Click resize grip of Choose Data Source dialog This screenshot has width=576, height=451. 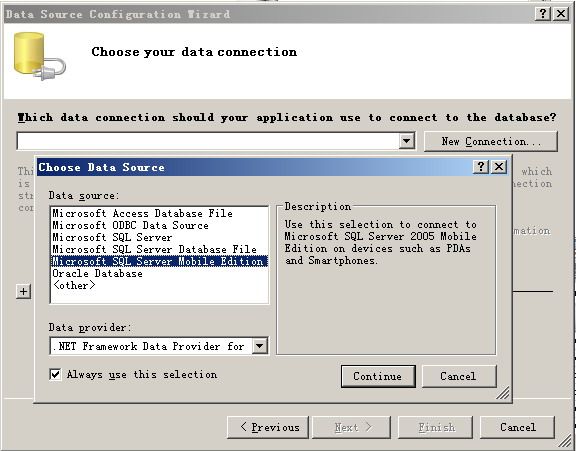(503, 393)
